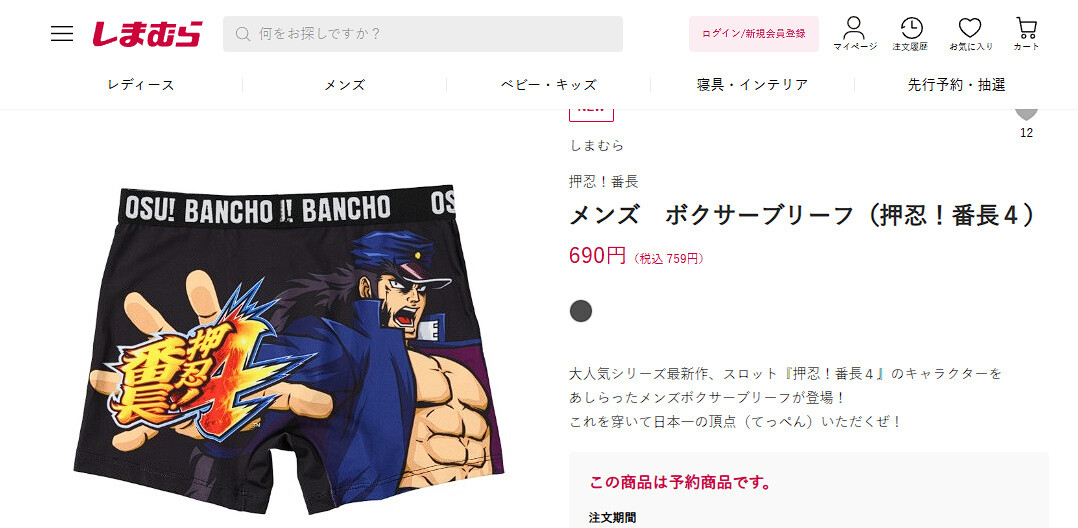Screen dimensions: 1078x528
Task: Toggle favorite heart beside count 12
Action: (1026, 114)
